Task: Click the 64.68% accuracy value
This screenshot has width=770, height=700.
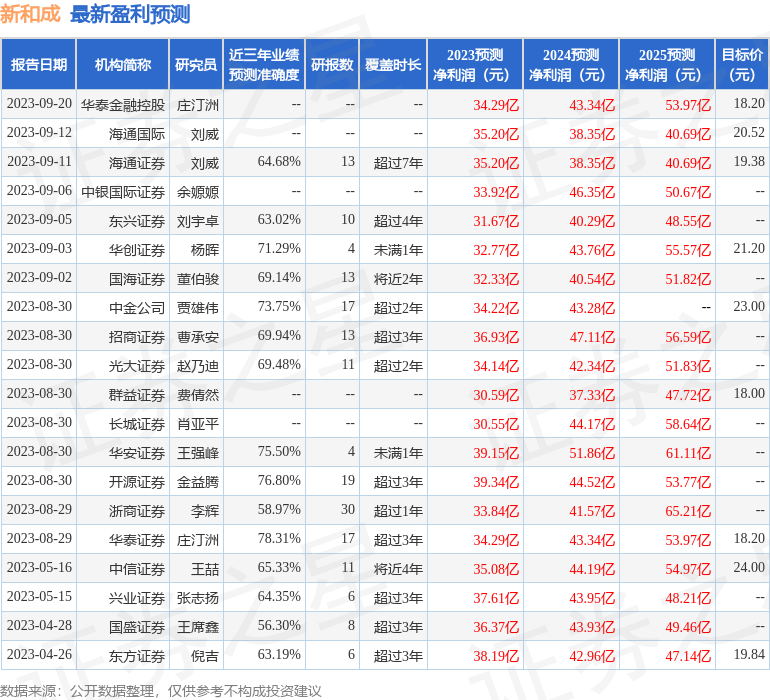Action: click(279, 162)
